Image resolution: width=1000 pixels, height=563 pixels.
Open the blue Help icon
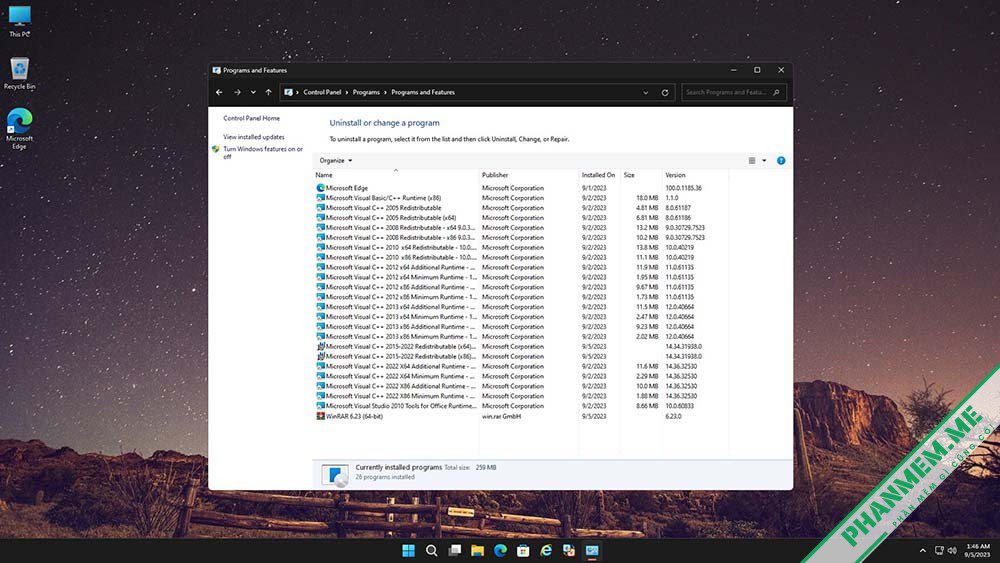pos(781,161)
